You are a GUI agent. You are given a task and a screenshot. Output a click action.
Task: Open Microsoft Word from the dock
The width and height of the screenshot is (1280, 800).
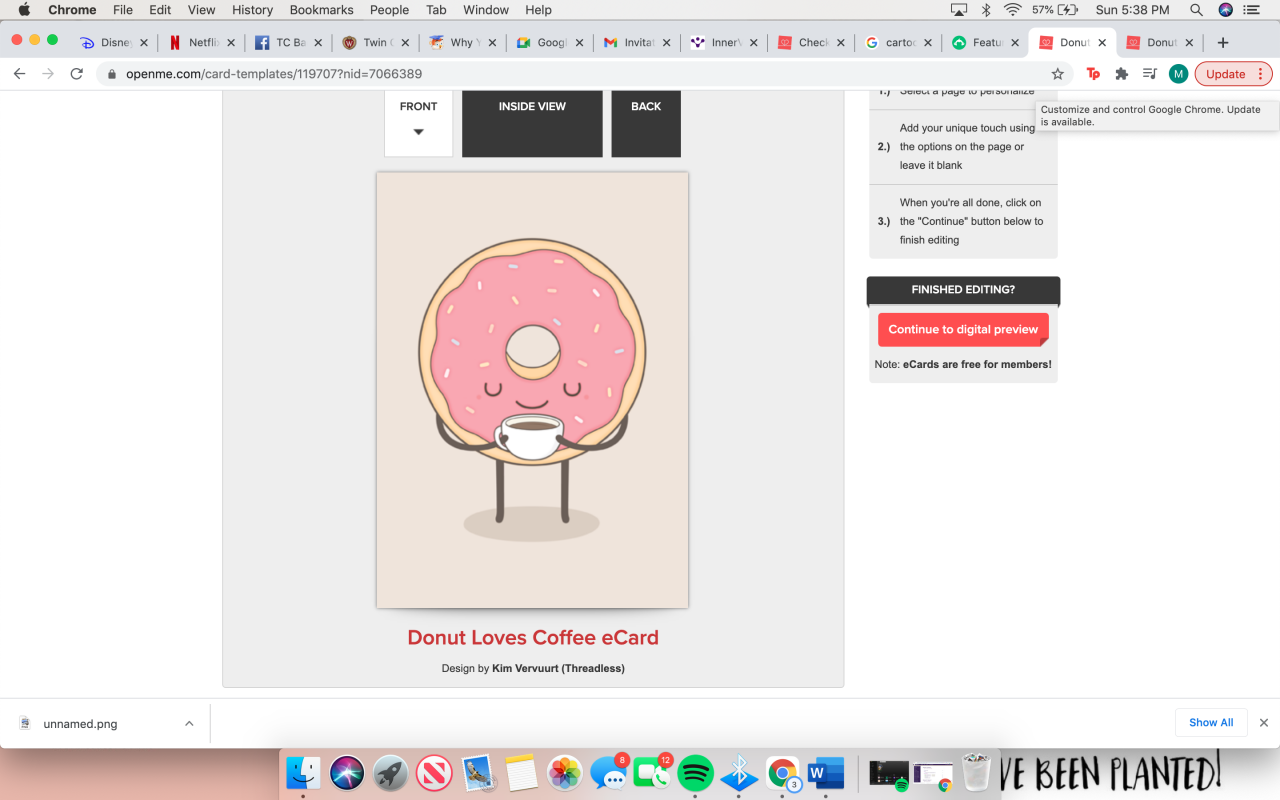click(826, 773)
